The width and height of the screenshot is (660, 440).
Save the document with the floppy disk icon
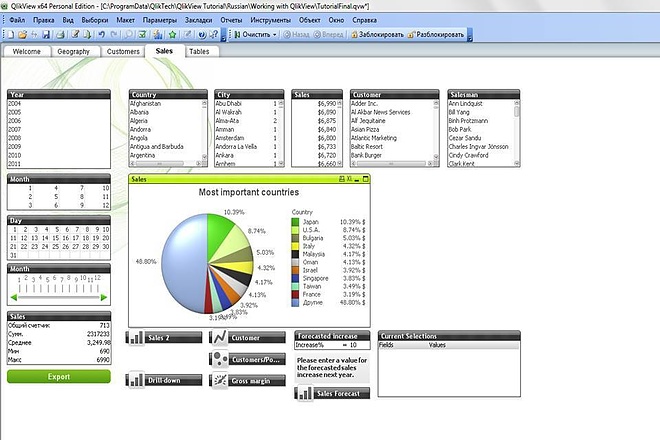46,35
